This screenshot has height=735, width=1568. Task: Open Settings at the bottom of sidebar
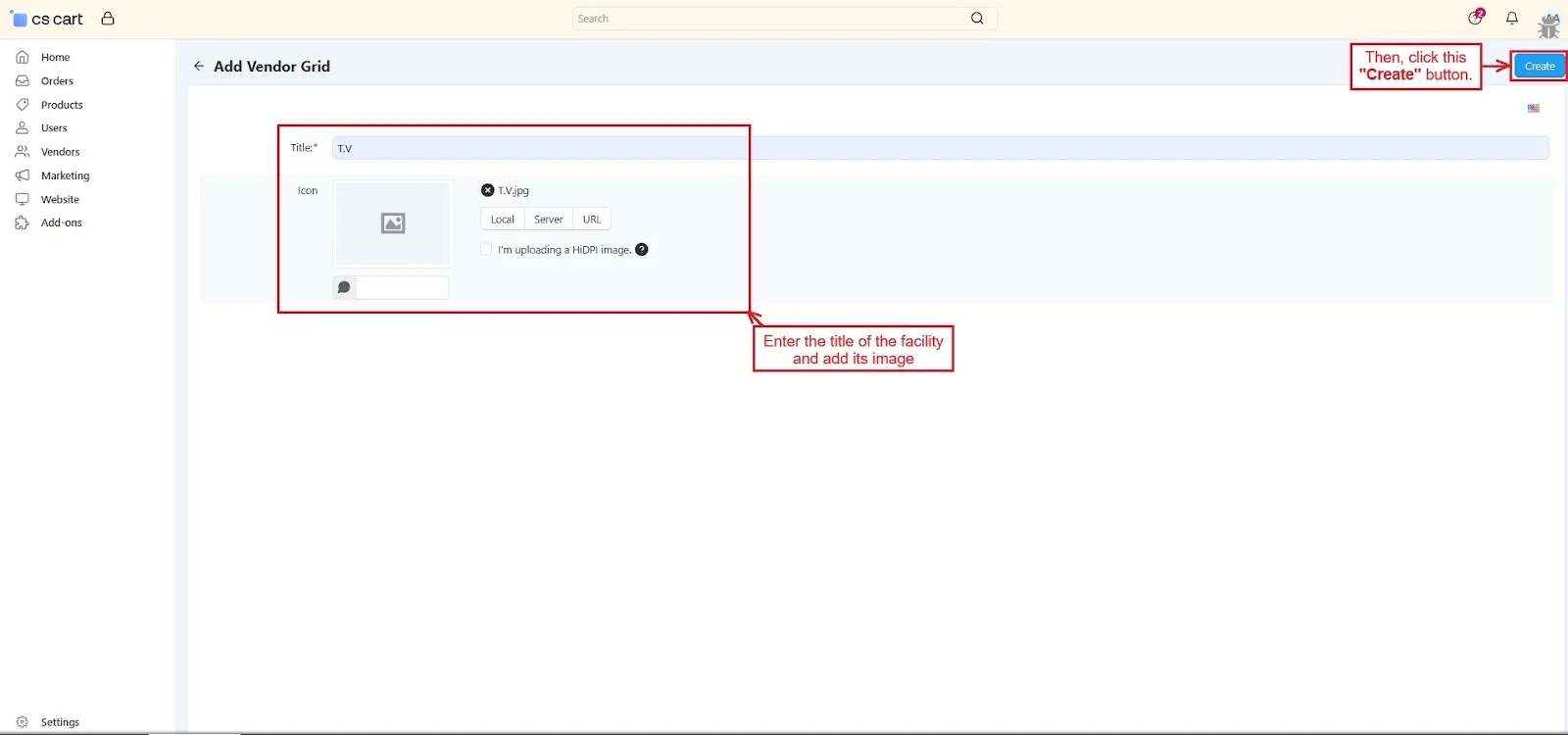coord(60,722)
